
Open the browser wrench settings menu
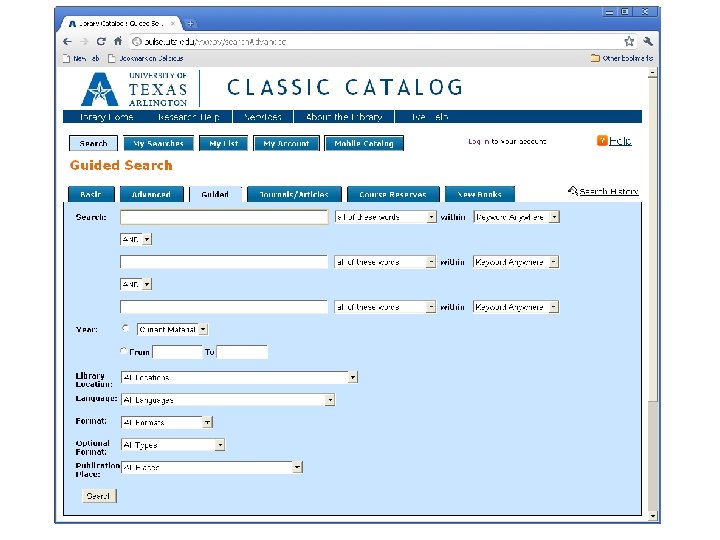[x=648, y=41]
